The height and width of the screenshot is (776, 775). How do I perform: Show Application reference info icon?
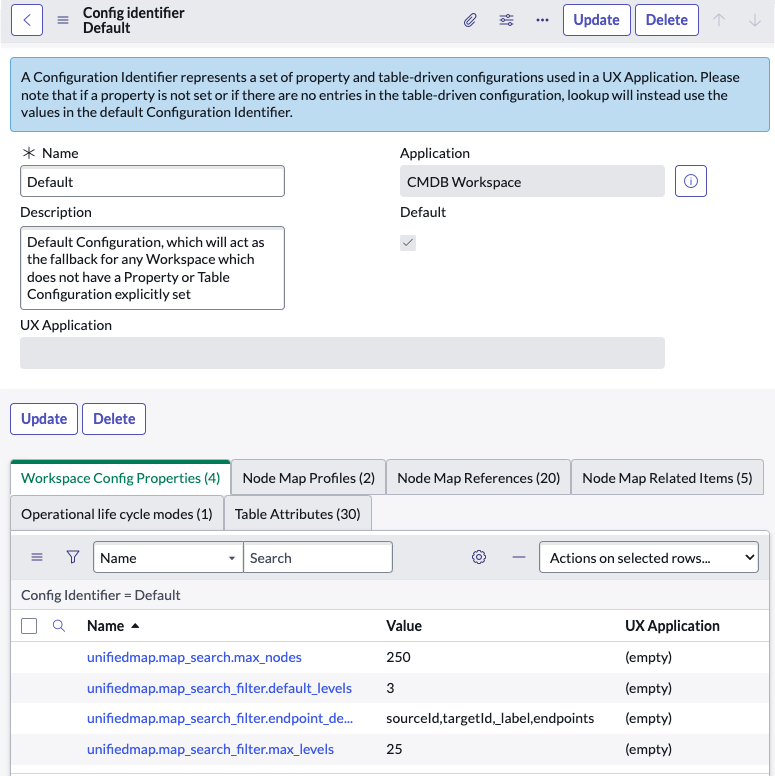690,181
